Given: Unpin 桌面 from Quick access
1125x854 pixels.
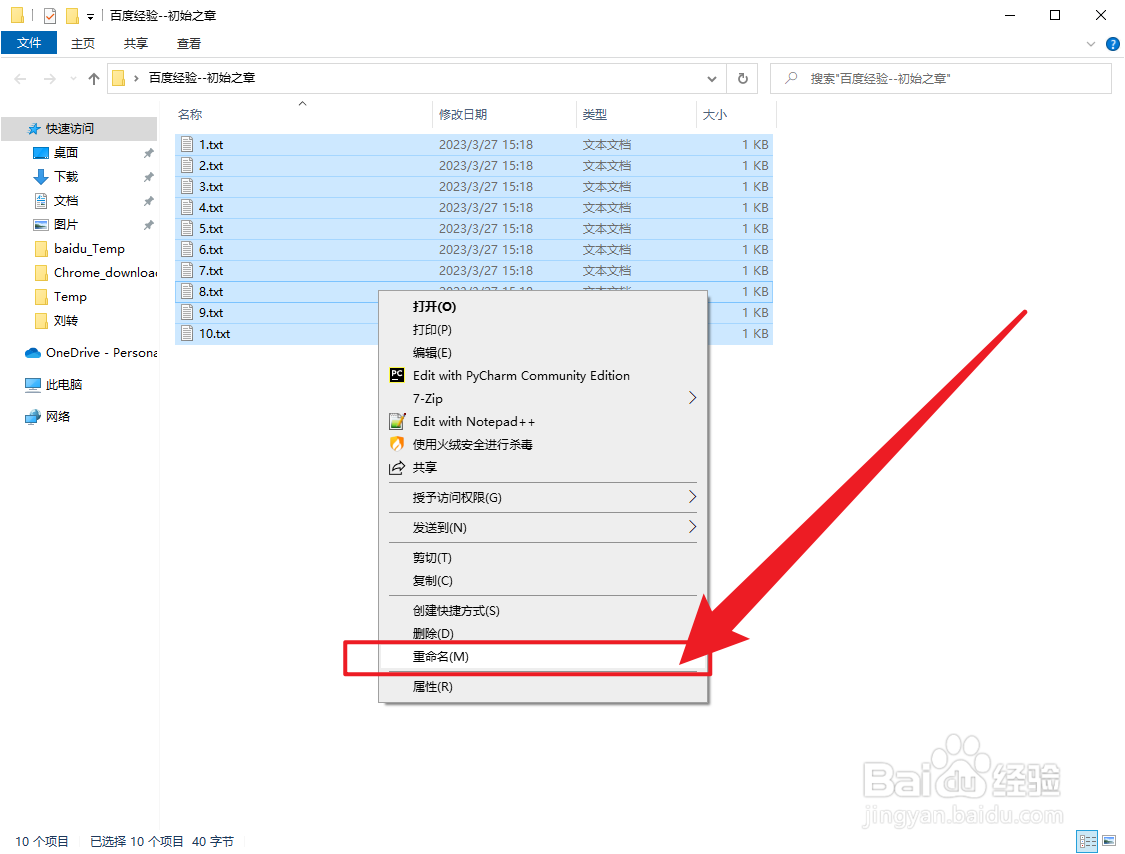Looking at the screenshot, I should [148, 152].
